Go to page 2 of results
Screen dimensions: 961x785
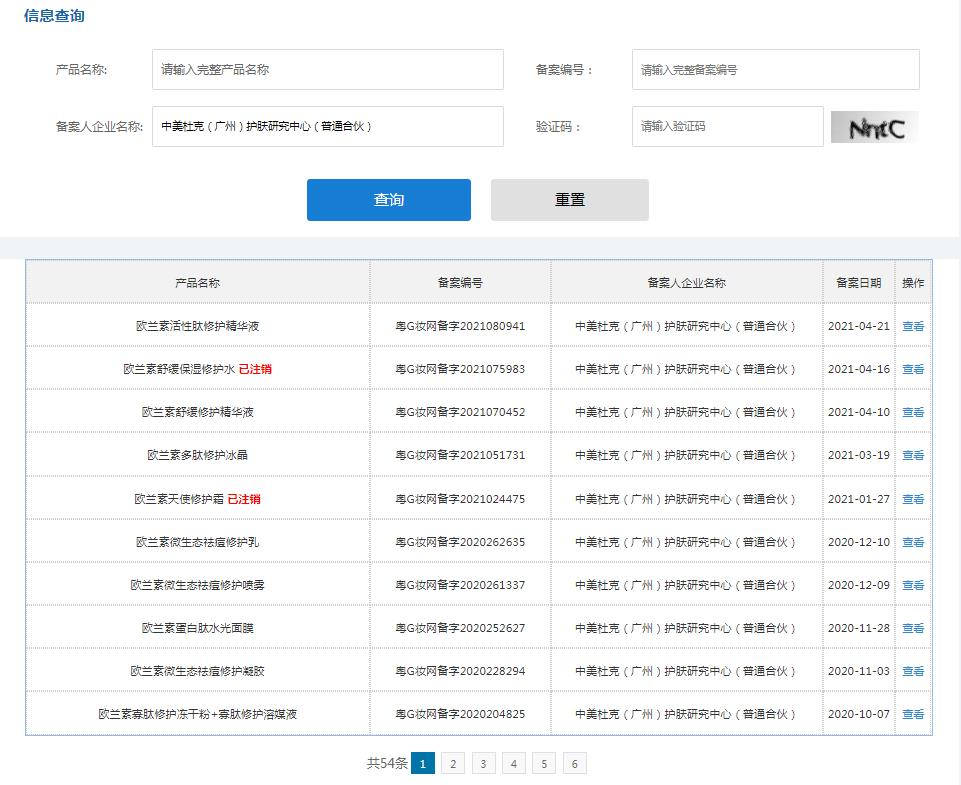pyautogui.click(x=453, y=764)
